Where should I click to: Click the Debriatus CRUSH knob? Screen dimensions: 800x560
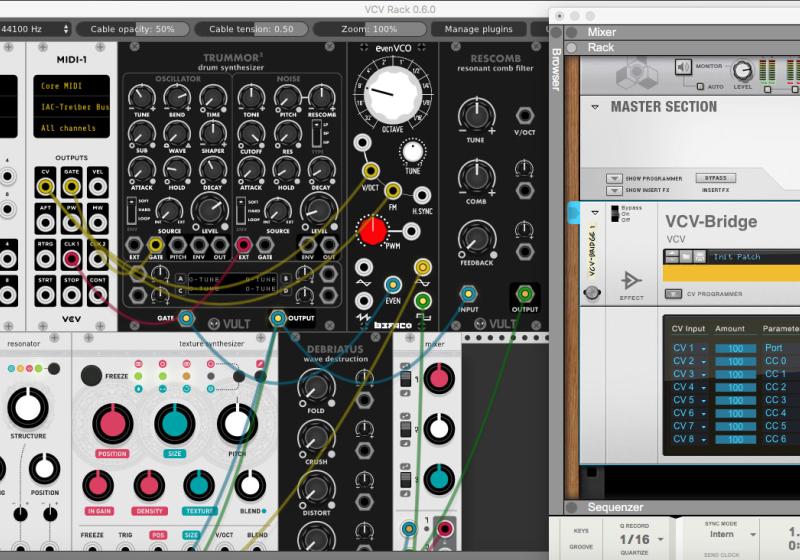point(316,439)
